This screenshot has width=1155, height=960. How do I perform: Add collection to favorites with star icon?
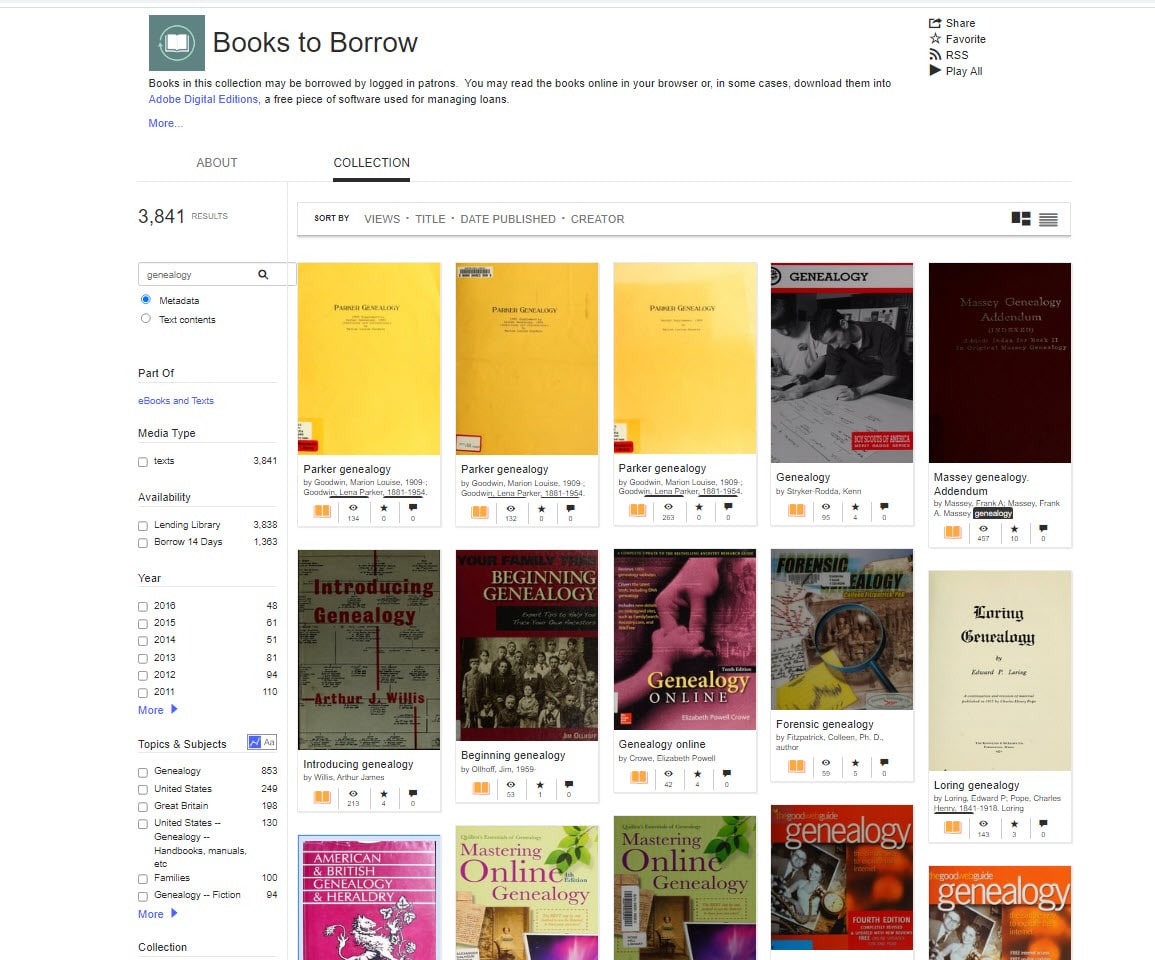pos(935,38)
